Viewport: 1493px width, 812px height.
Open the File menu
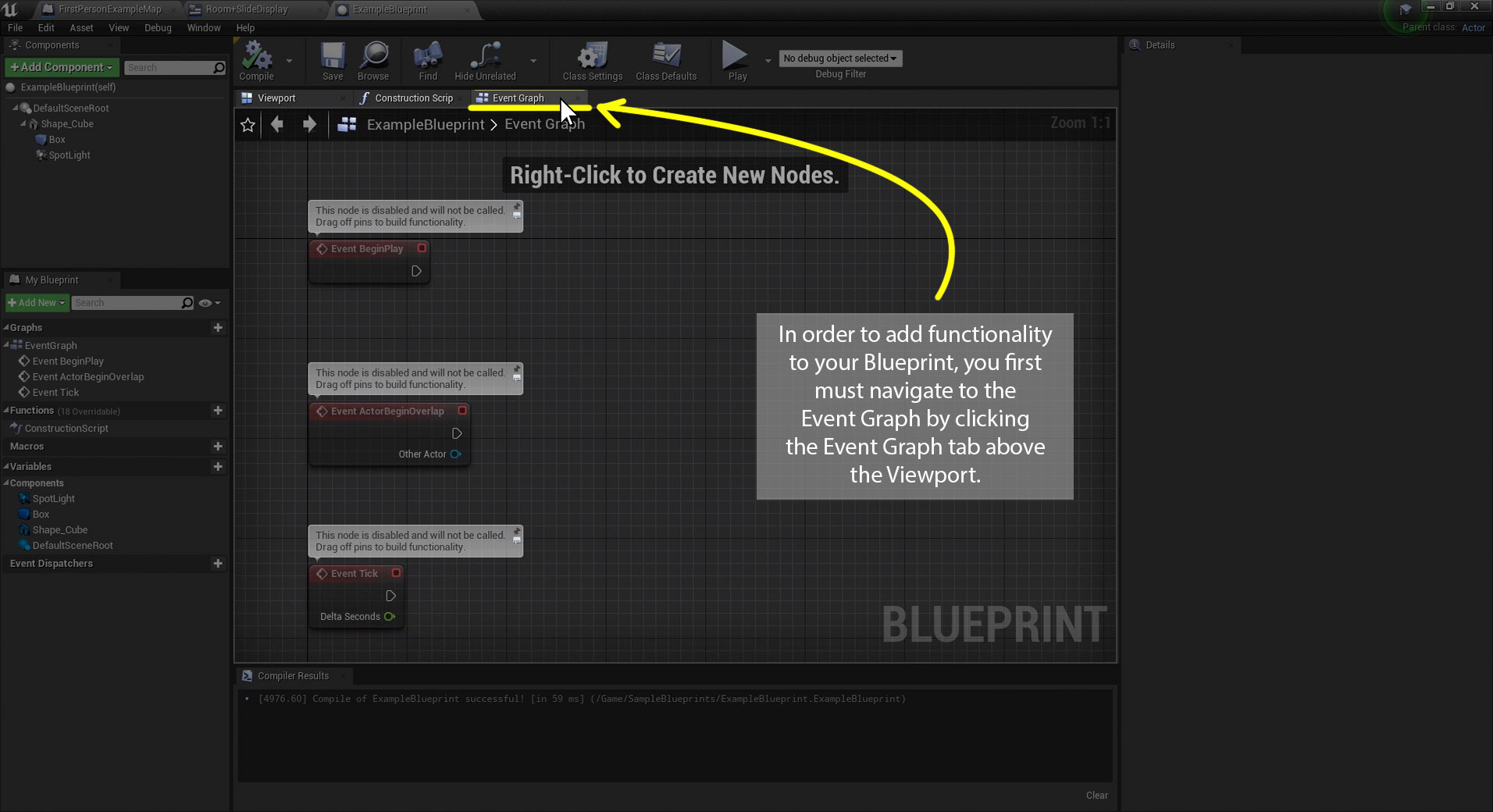[15, 28]
